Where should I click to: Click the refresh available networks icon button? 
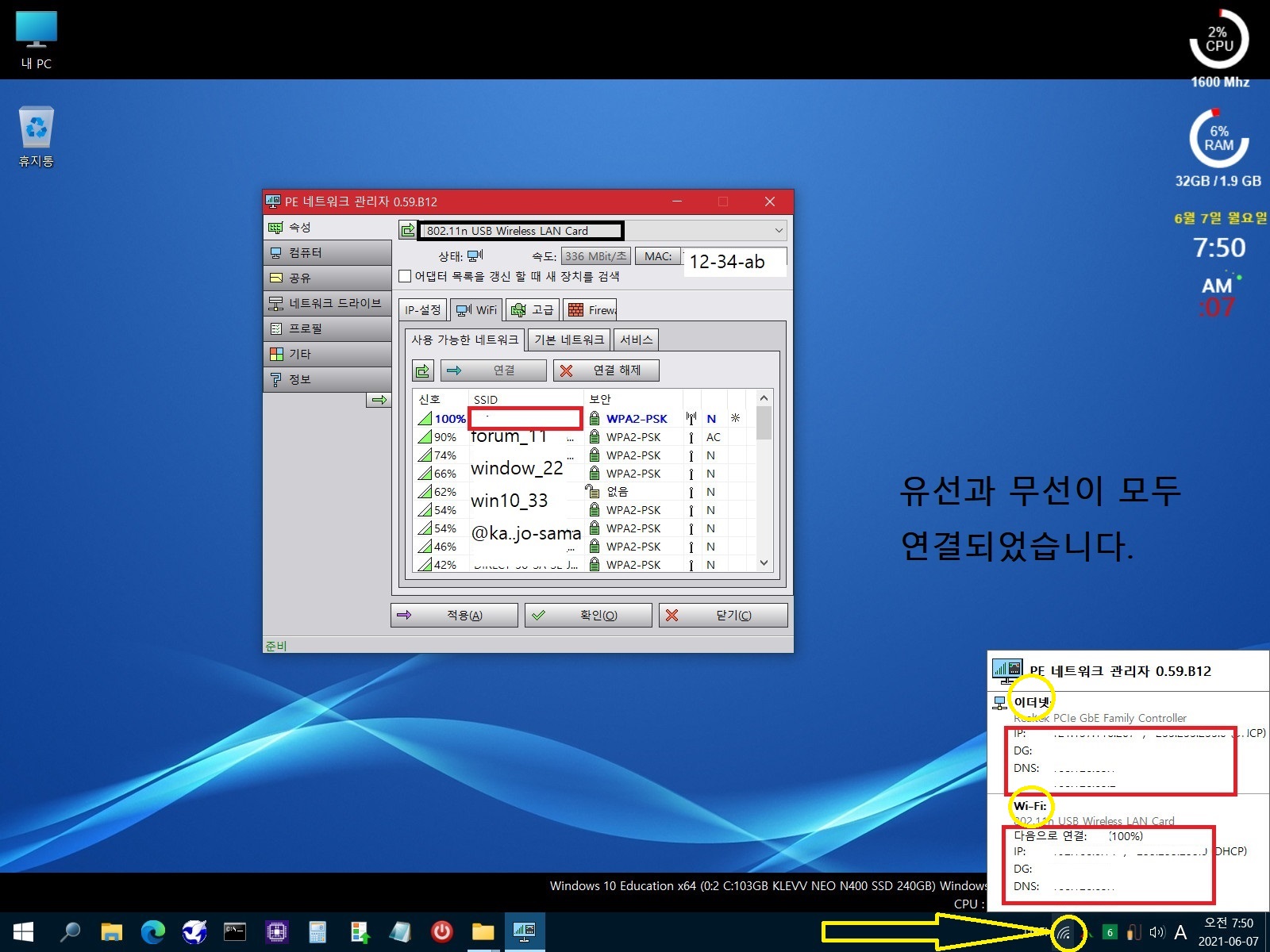click(x=422, y=370)
